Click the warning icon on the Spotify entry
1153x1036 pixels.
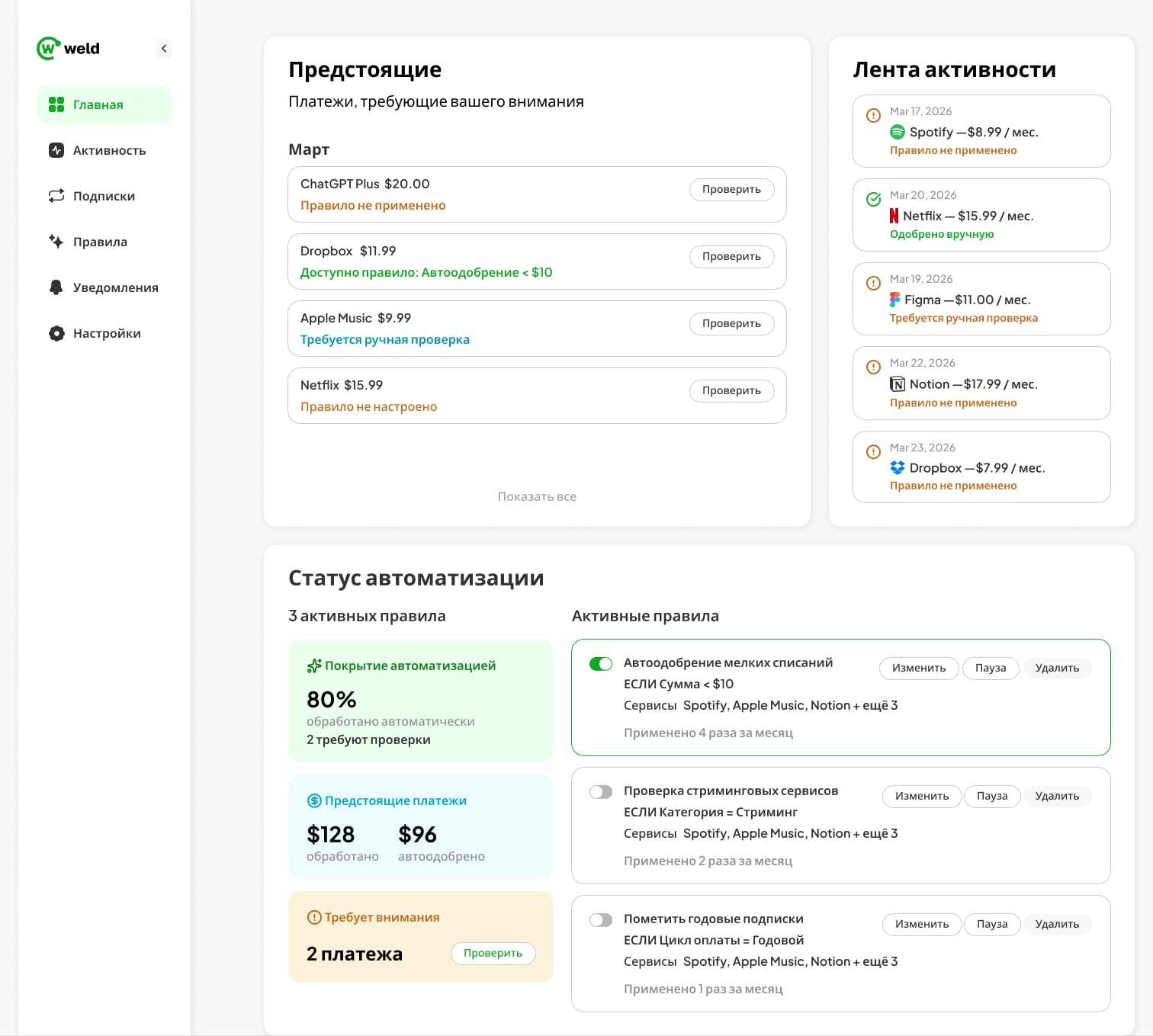pos(874,116)
